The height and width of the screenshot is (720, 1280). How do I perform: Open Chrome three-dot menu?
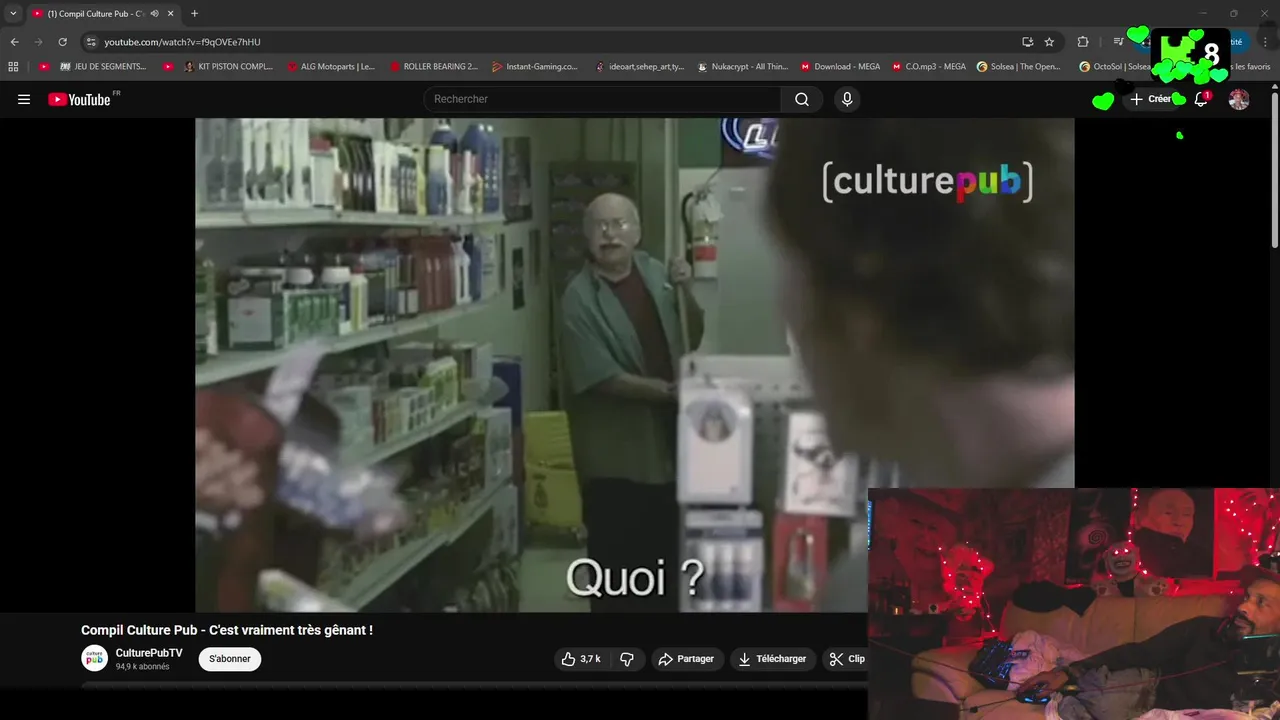click(x=1266, y=42)
